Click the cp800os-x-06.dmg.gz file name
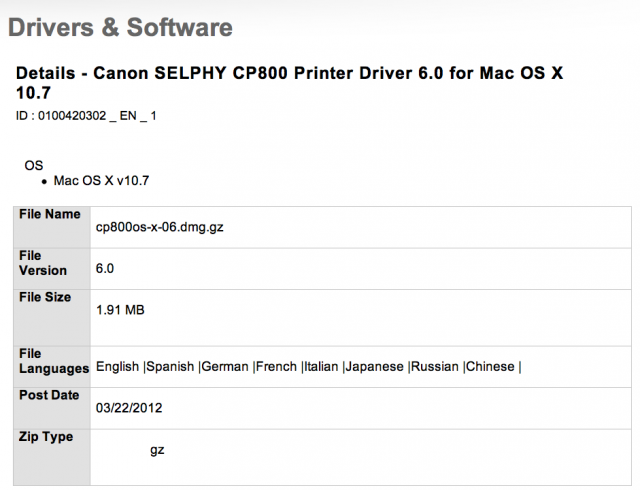Image resolution: width=640 pixels, height=490 pixels. coord(158,228)
